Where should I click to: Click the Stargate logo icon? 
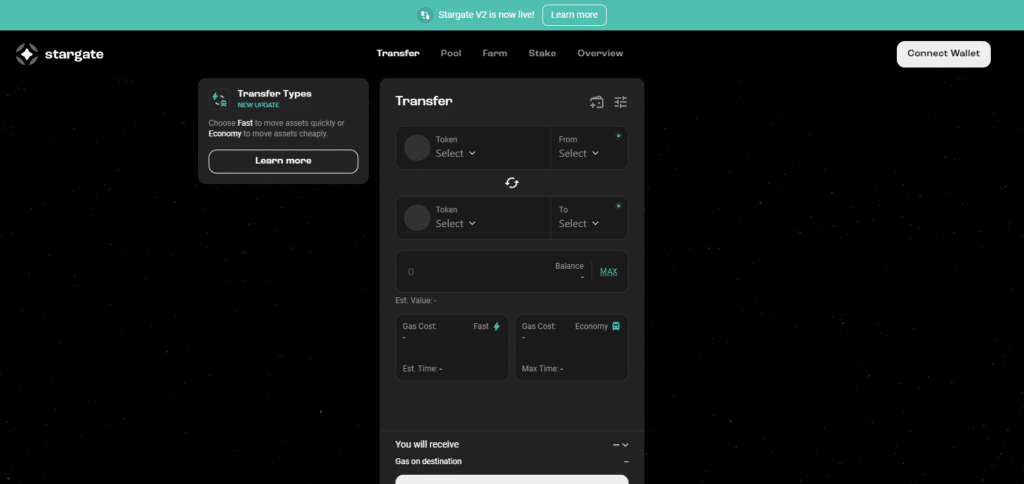(x=27, y=54)
